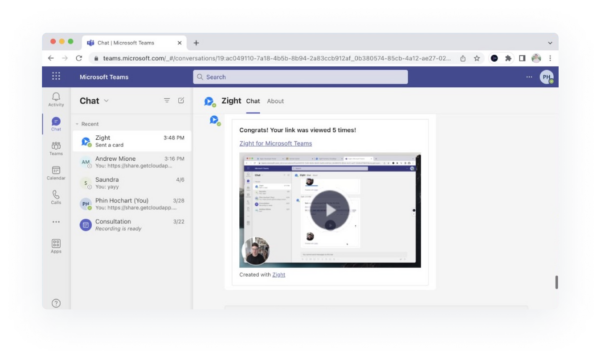Viewport: 600px width, 360px height.
Task: Switch to the About tab of Zight
Action: tap(275, 101)
